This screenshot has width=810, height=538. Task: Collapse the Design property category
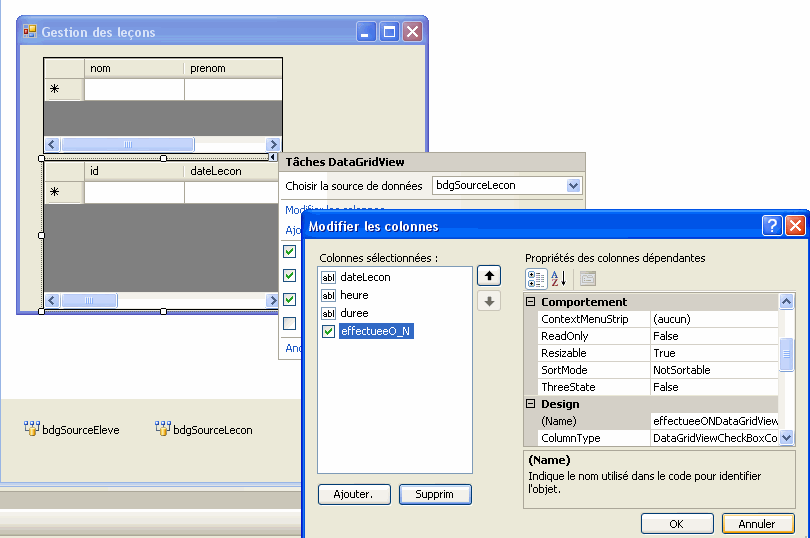click(531, 404)
